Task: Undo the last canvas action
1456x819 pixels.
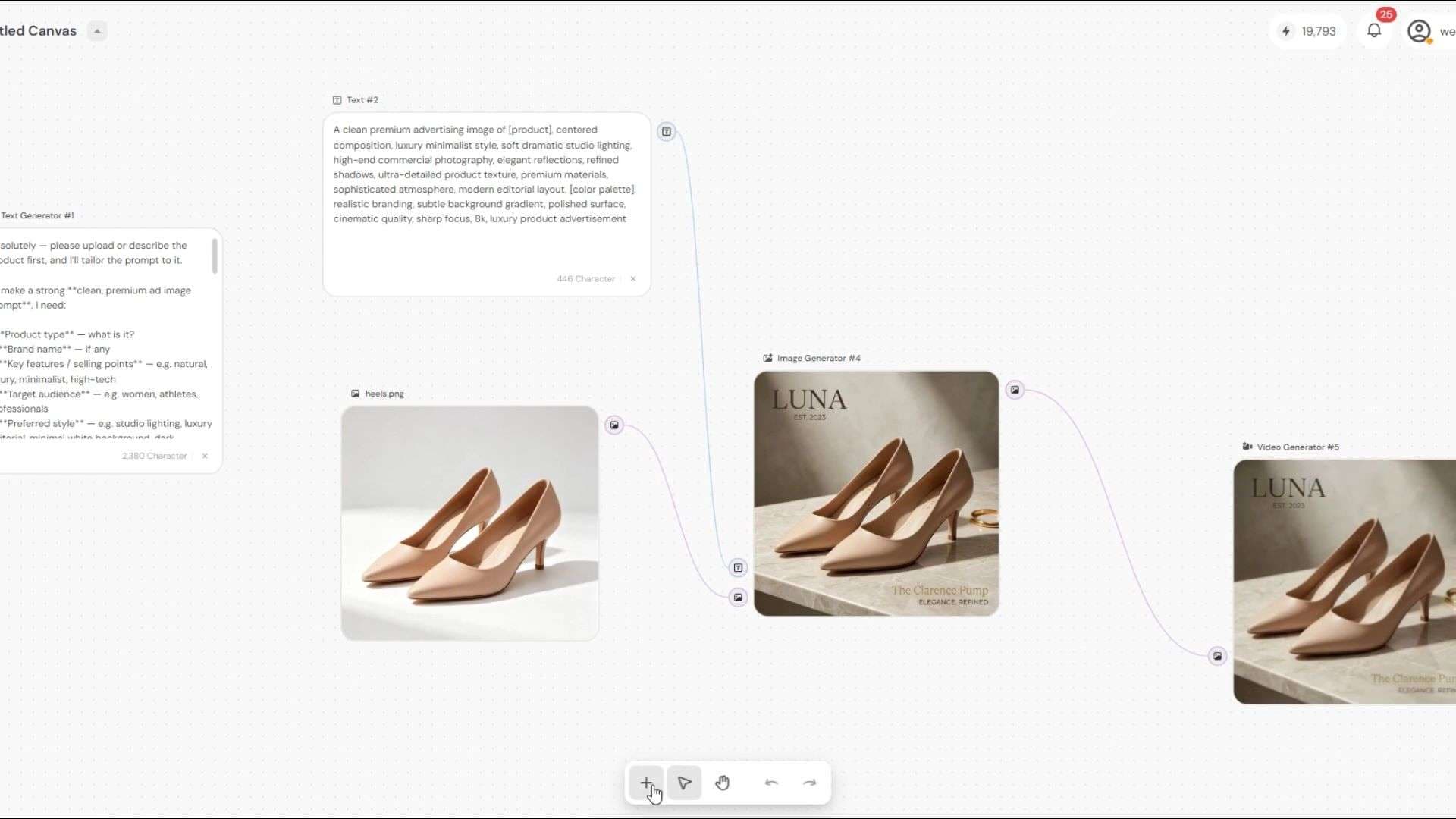Action: click(x=771, y=783)
